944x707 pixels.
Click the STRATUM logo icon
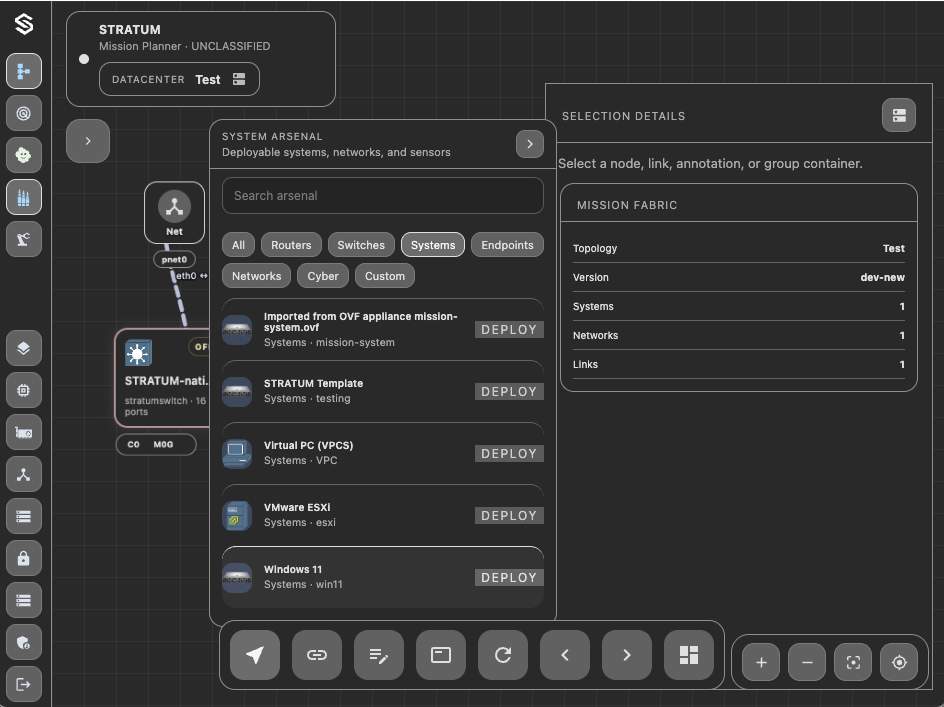point(23,24)
